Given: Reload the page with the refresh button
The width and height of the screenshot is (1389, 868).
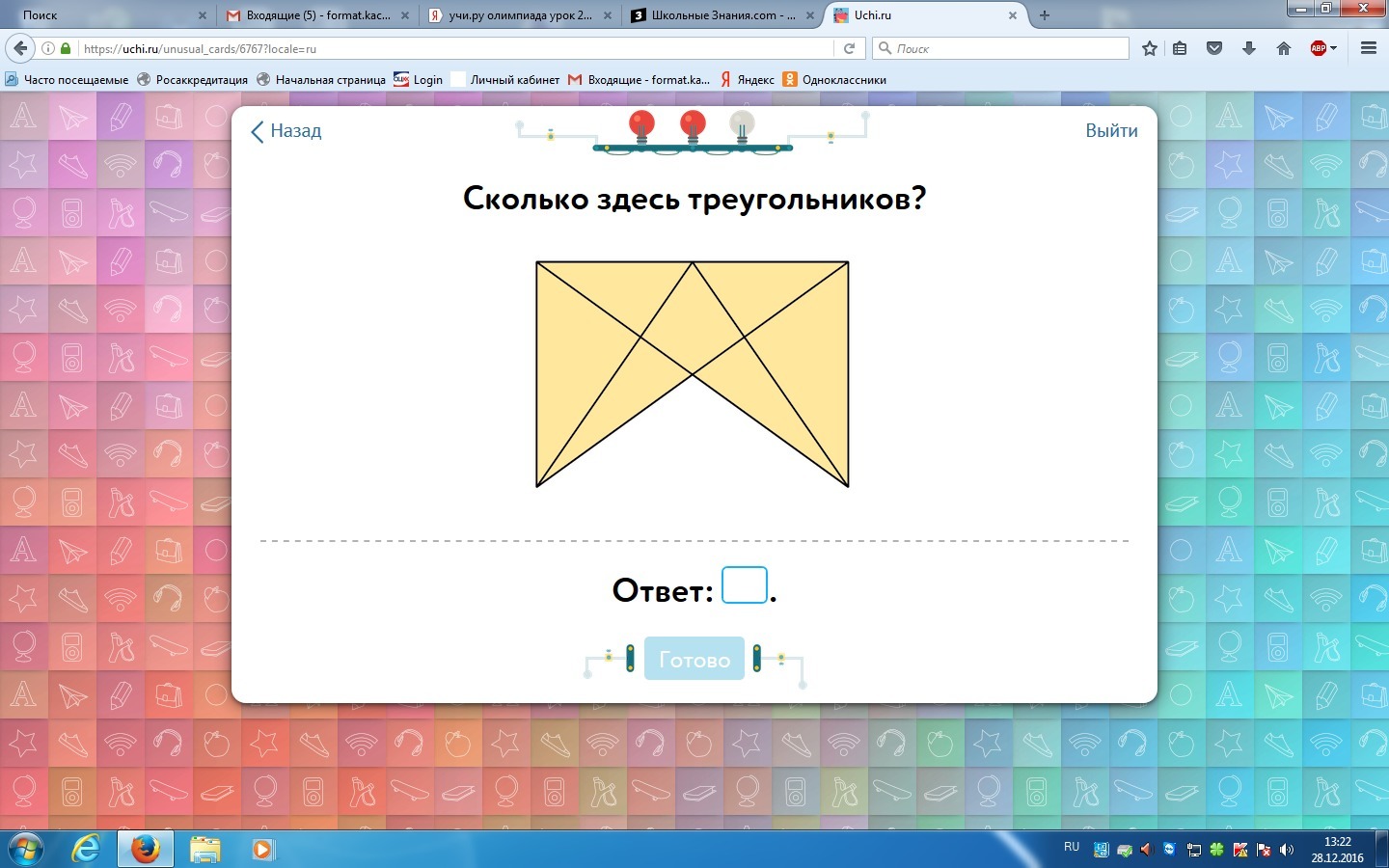Looking at the screenshot, I should pyautogui.click(x=850, y=48).
